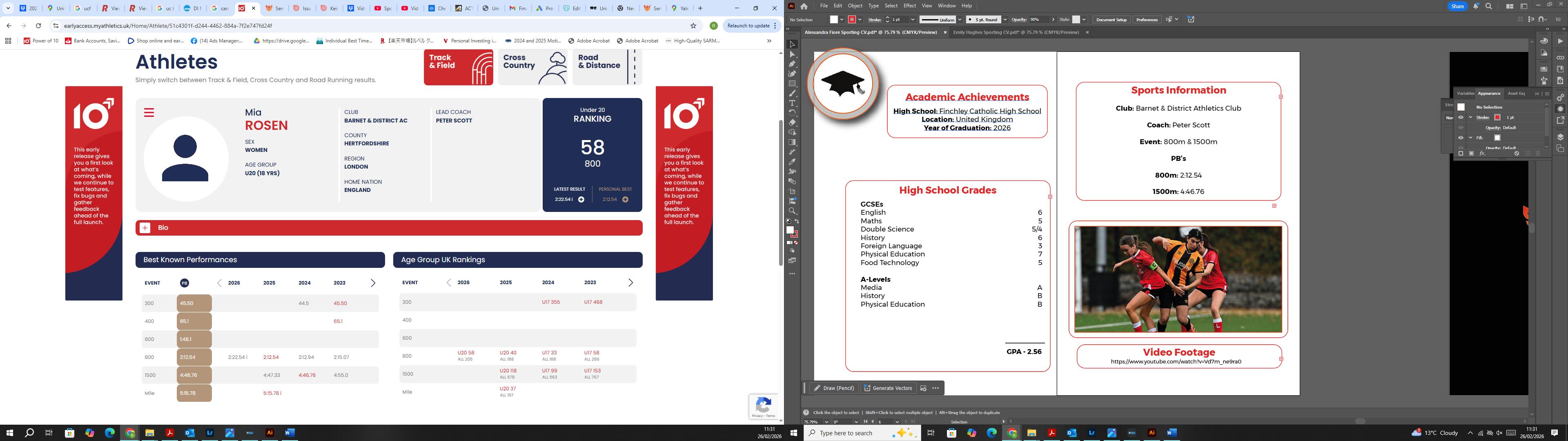Expand the Stroke row in Appearance panel
1568x441 pixels.
[1470, 118]
